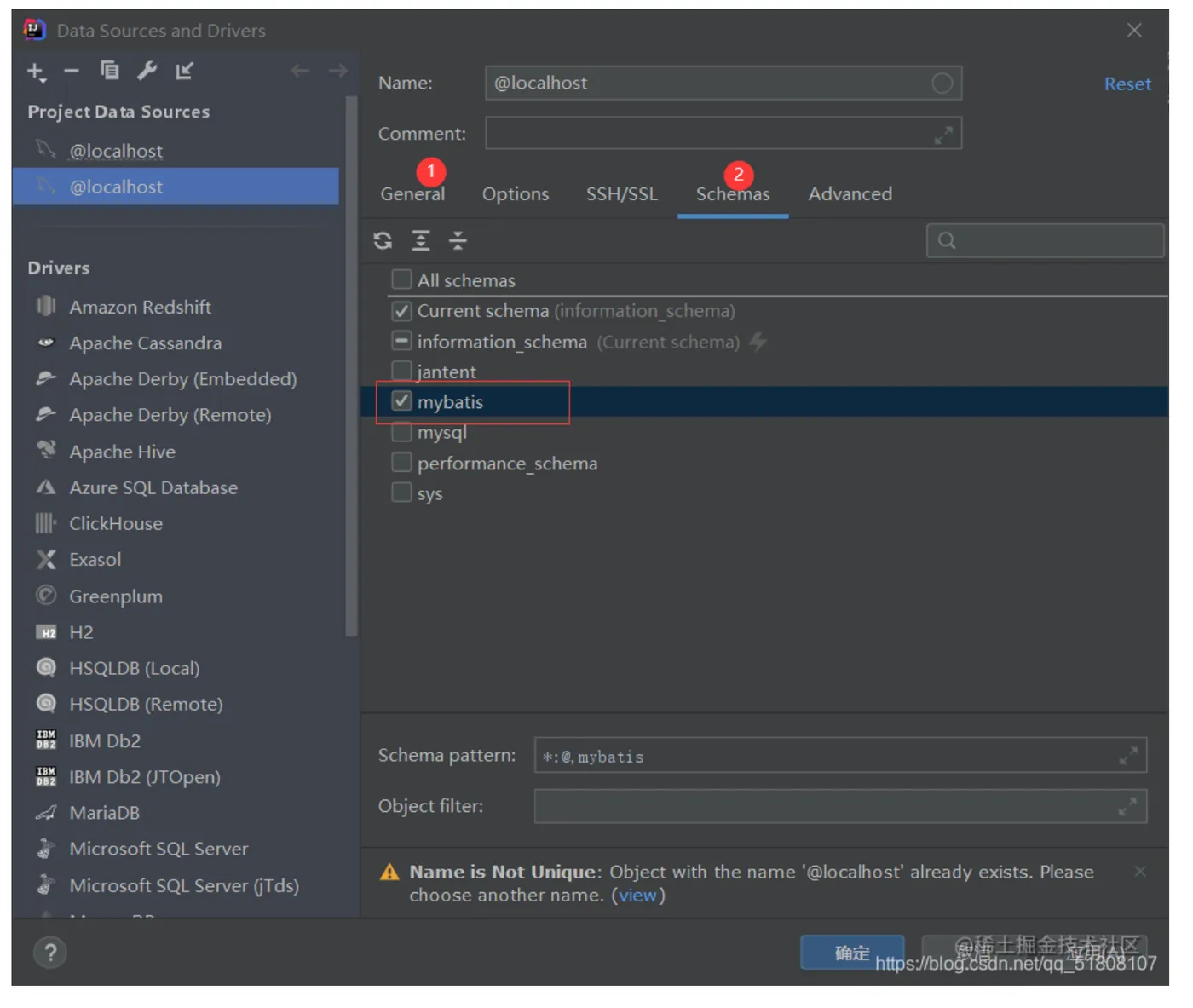Click the Object filter input field
Viewport: 1193px width, 1008px height.
coord(840,806)
